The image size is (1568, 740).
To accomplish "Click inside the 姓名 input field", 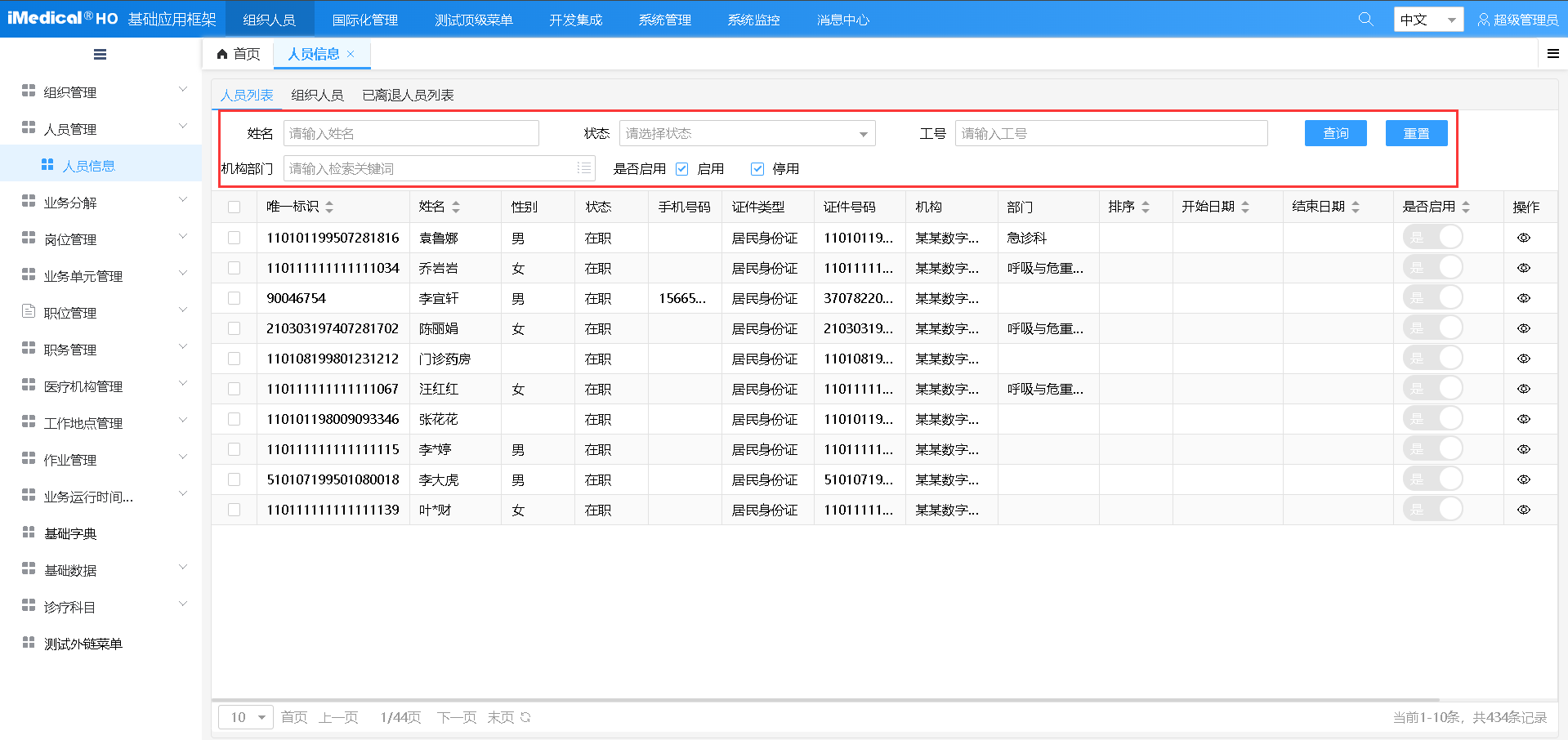I will pyautogui.click(x=410, y=133).
